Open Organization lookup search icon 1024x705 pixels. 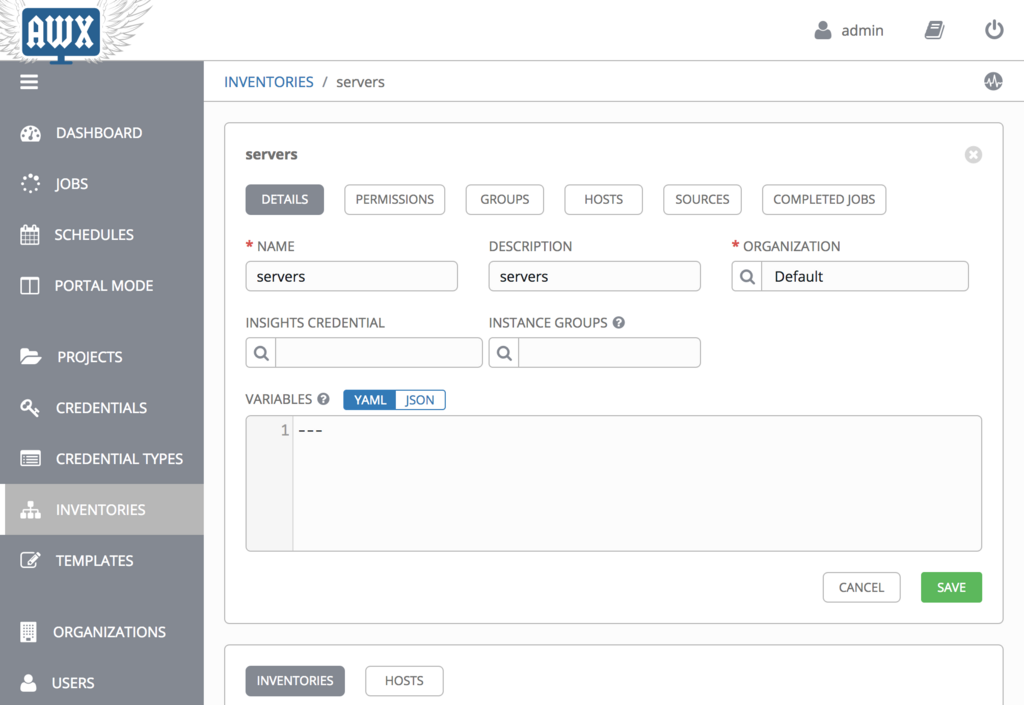pos(747,277)
